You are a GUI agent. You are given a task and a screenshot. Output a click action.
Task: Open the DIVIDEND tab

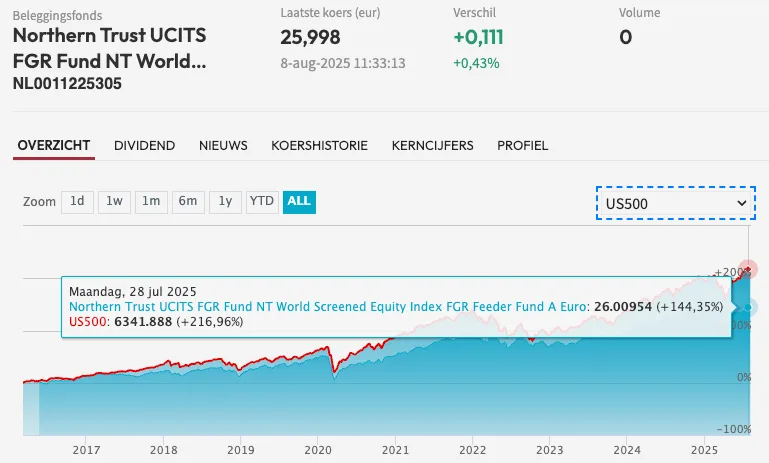(x=145, y=146)
